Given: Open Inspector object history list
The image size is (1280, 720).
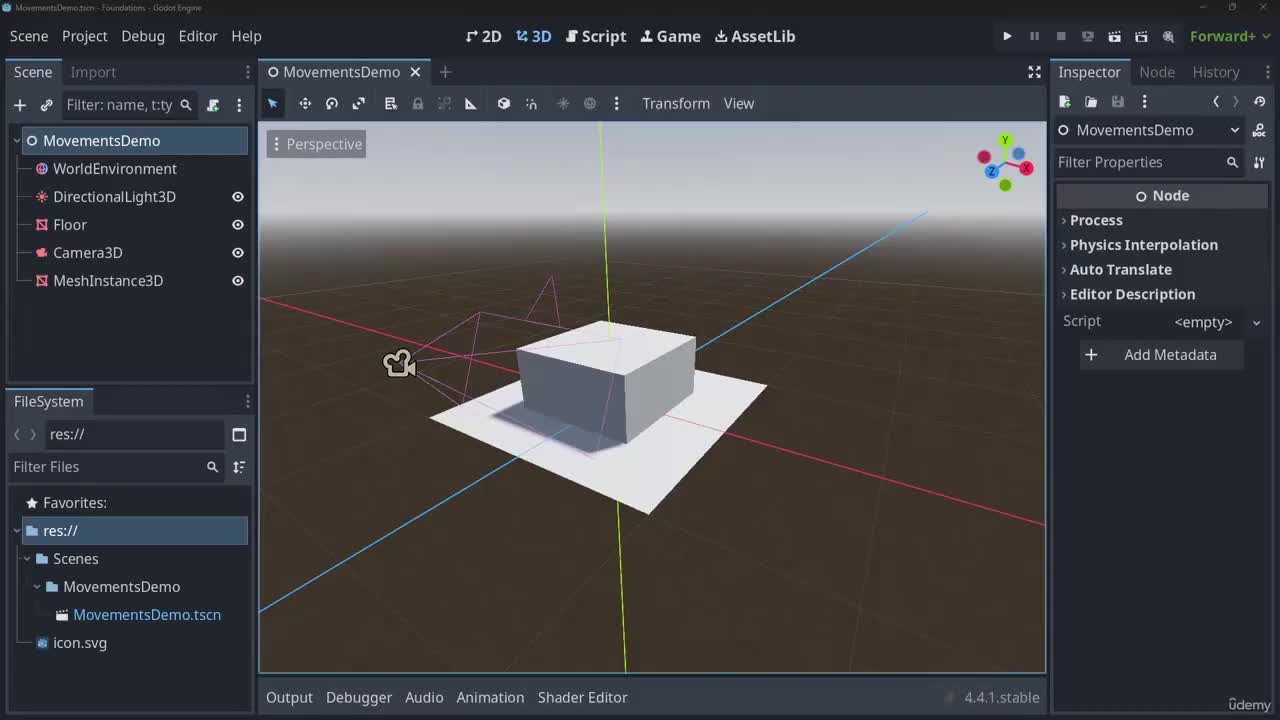Looking at the screenshot, I should 1259,101.
